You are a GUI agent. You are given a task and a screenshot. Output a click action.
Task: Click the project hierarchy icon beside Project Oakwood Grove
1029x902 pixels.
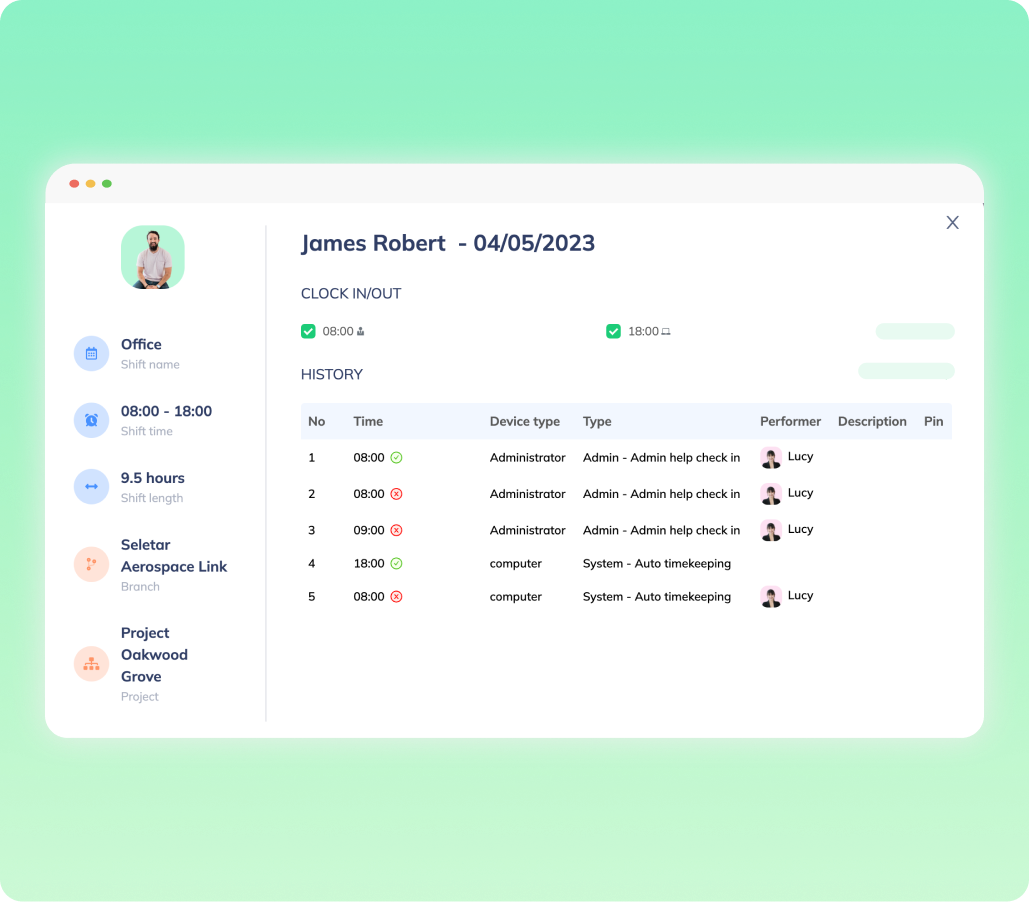(91, 664)
